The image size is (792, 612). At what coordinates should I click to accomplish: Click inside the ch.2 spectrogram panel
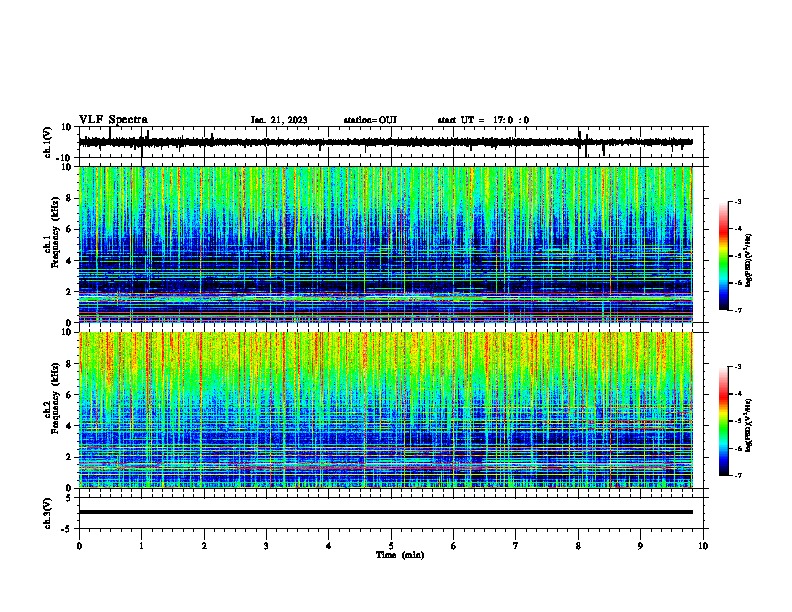tap(386, 410)
